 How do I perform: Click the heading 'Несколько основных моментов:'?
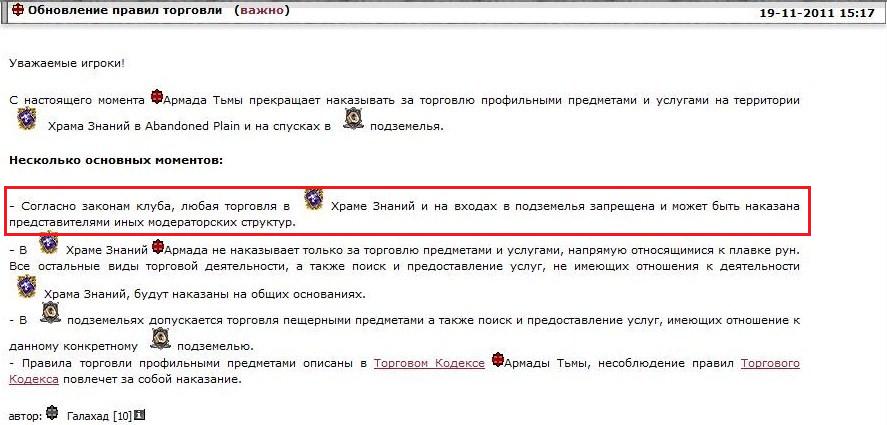(116, 160)
